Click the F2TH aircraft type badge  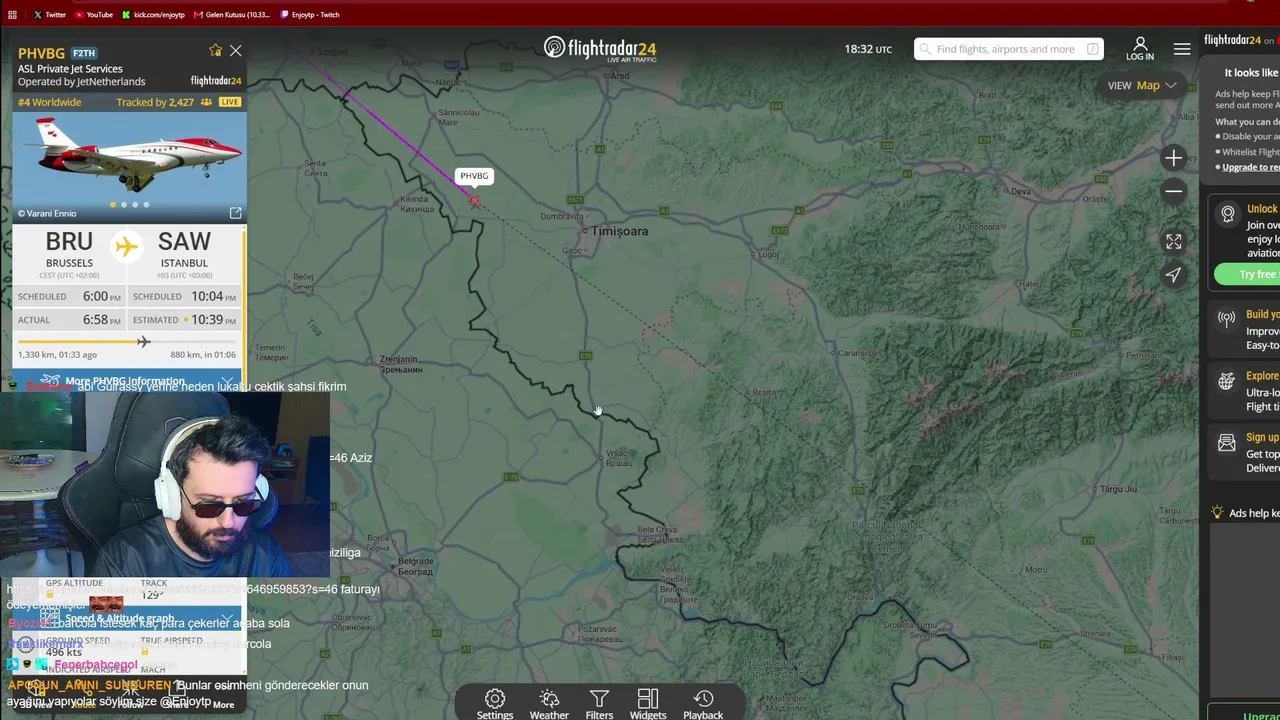(84, 53)
